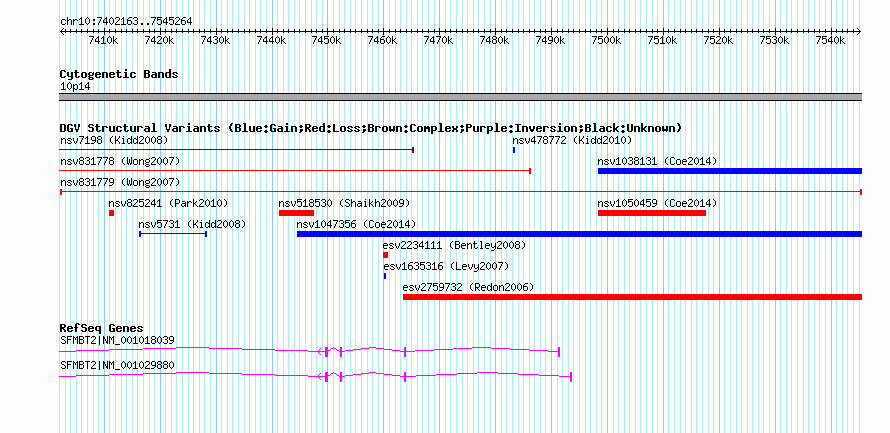
Task: Open esv1635316 (Levy2007) label
Action: point(446,266)
